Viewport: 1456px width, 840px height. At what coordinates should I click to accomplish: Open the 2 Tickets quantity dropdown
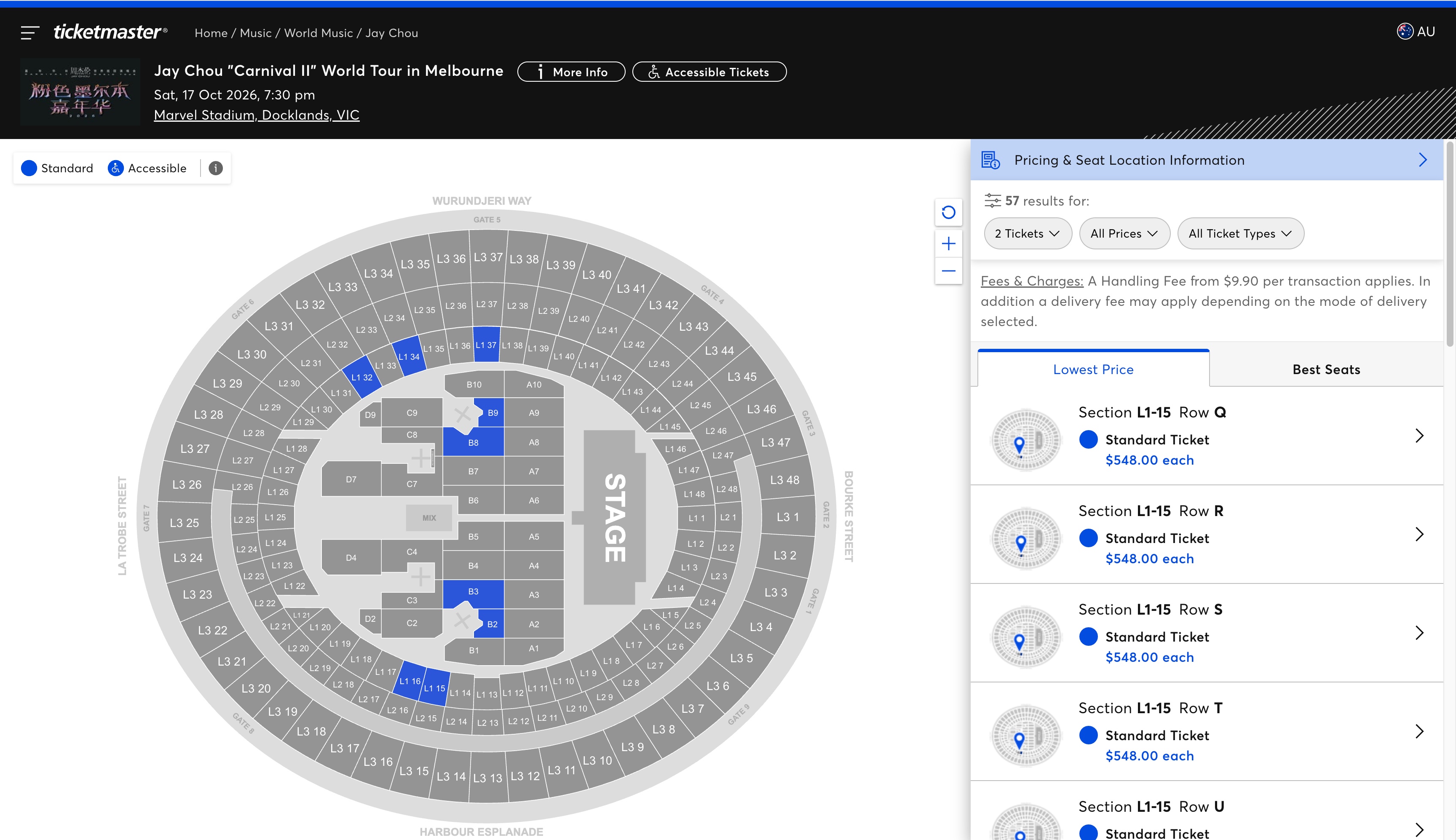(x=1028, y=234)
